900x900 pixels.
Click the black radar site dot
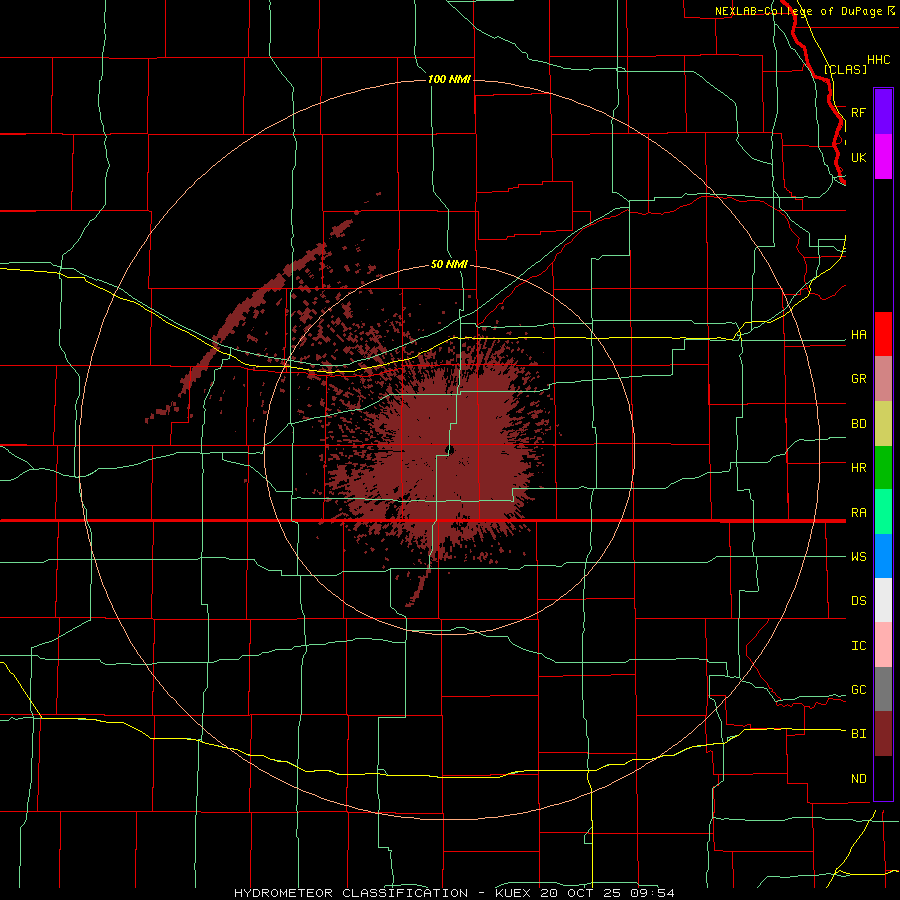point(450,450)
